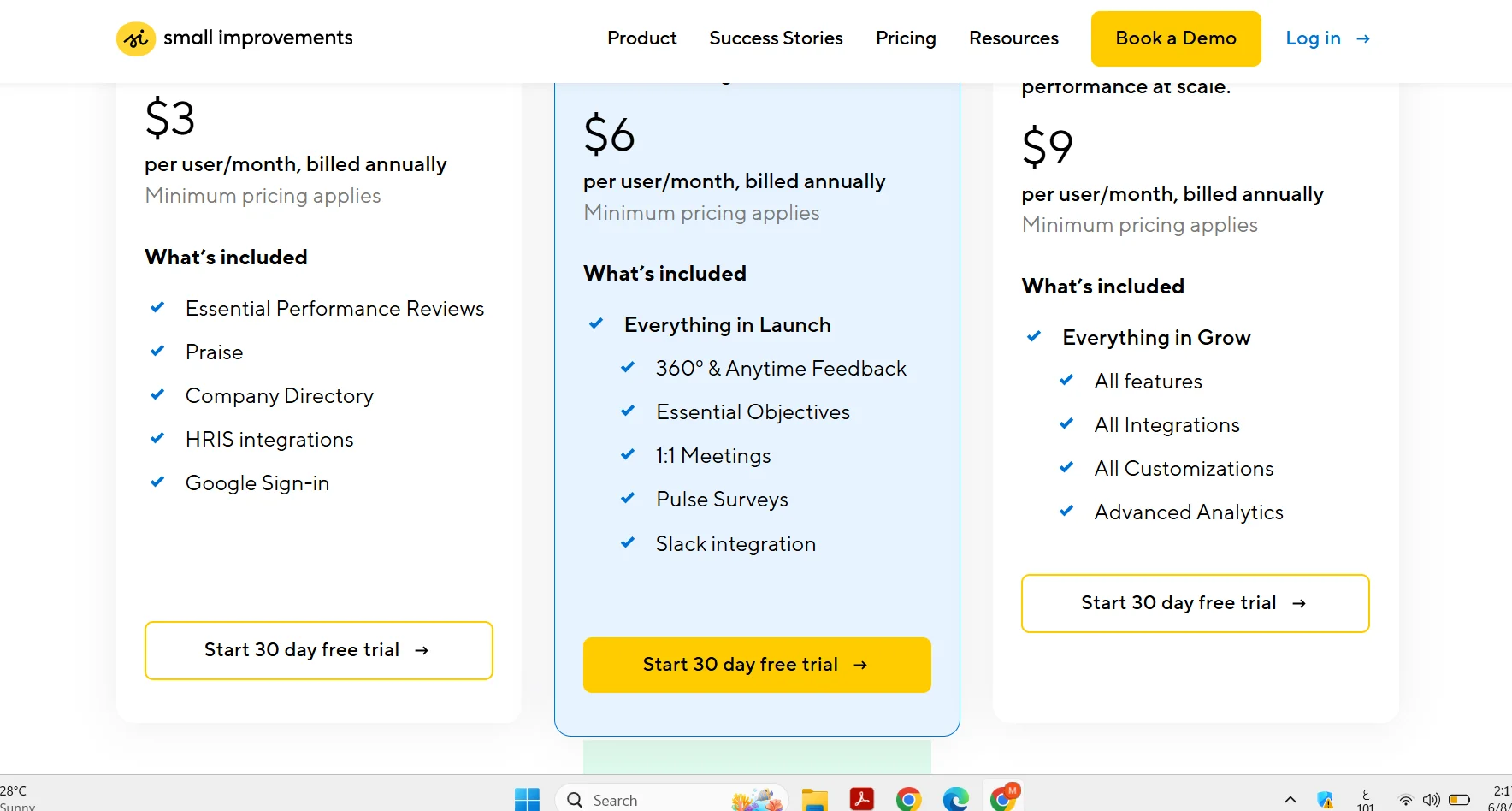Open Adobe Acrobat from the taskbar
Screen dimensions: 1512x811
[862, 800]
